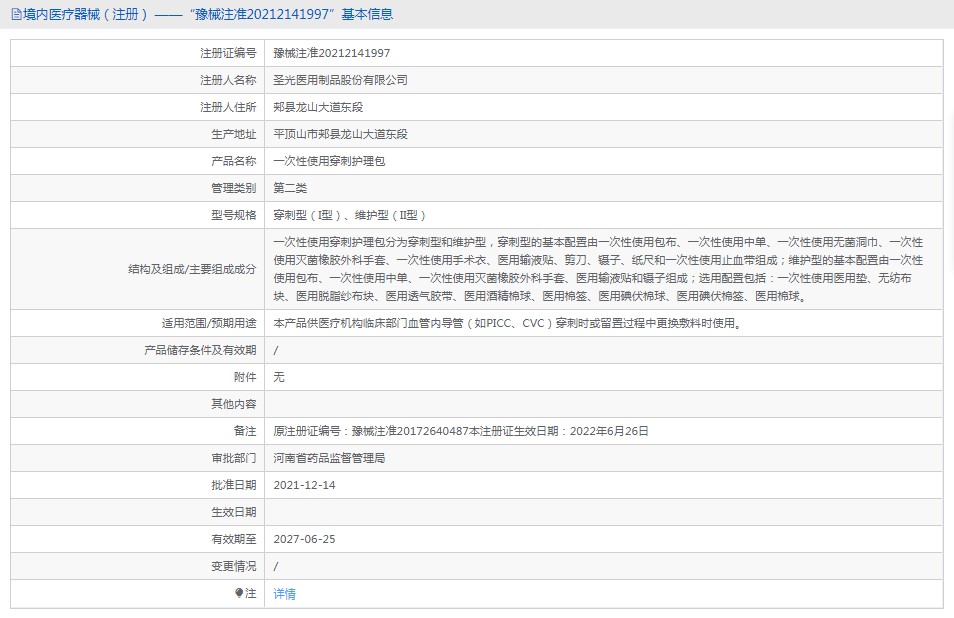Select approval date 2021-12-14

tap(304, 485)
